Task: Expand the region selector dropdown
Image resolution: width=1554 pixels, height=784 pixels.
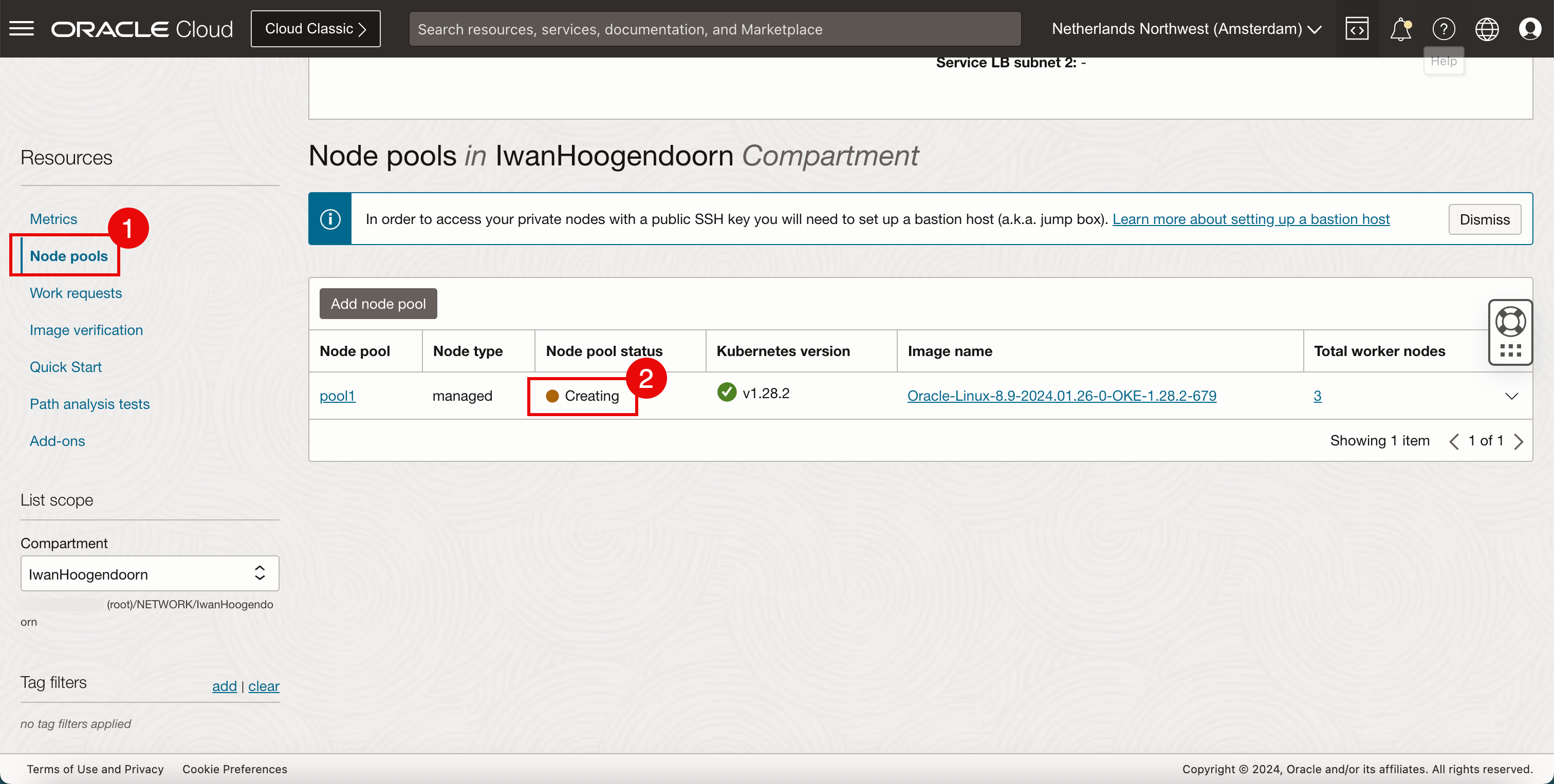Action: (x=1186, y=28)
